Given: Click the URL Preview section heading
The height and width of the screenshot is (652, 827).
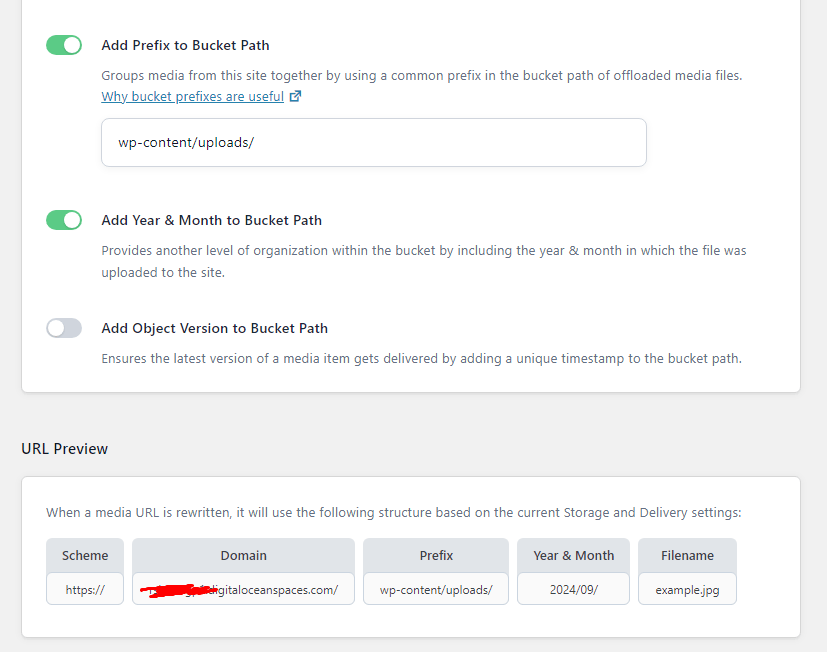Looking at the screenshot, I should click(64, 448).
